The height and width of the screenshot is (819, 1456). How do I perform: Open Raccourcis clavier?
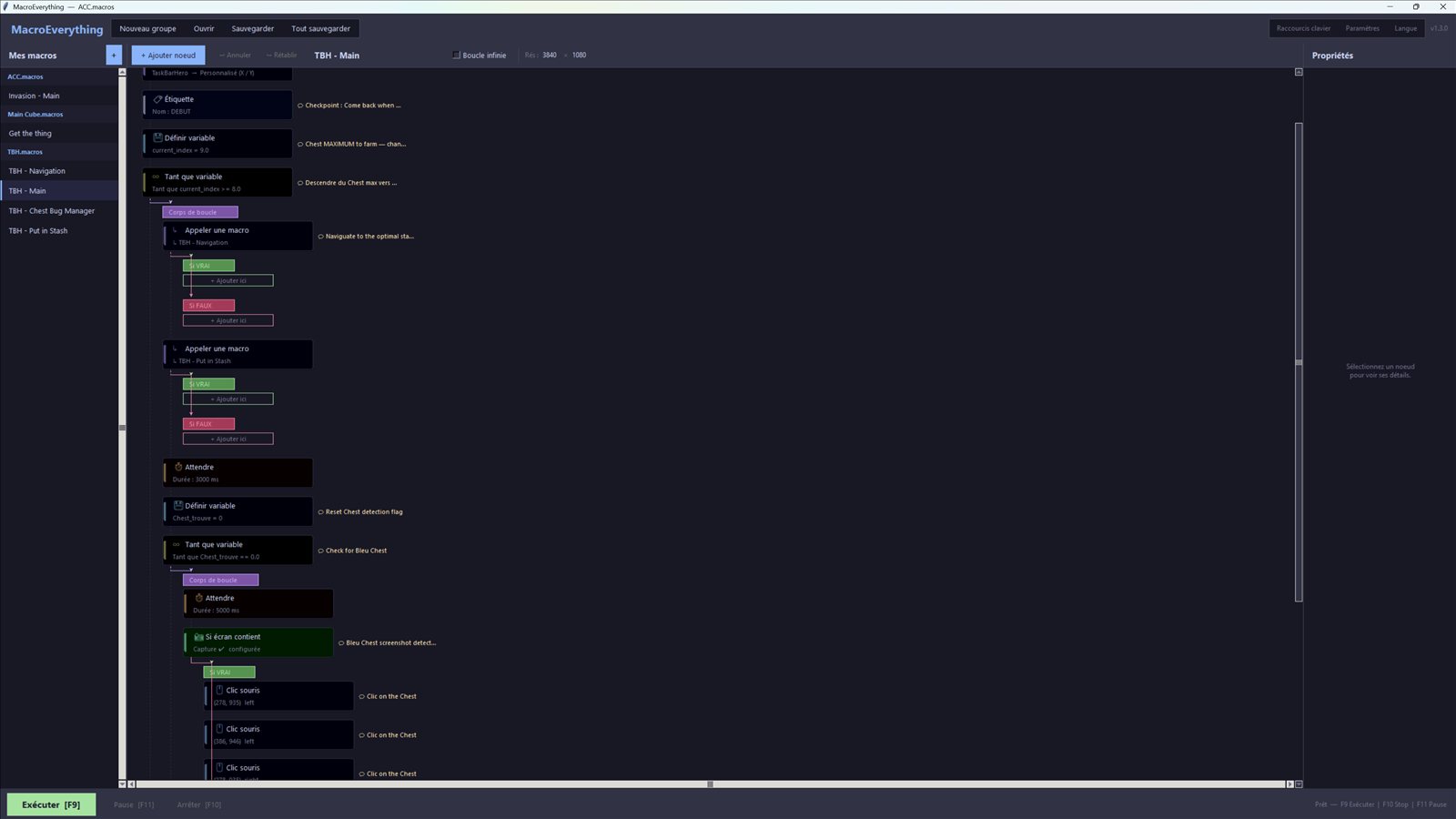pos(1303,28)
